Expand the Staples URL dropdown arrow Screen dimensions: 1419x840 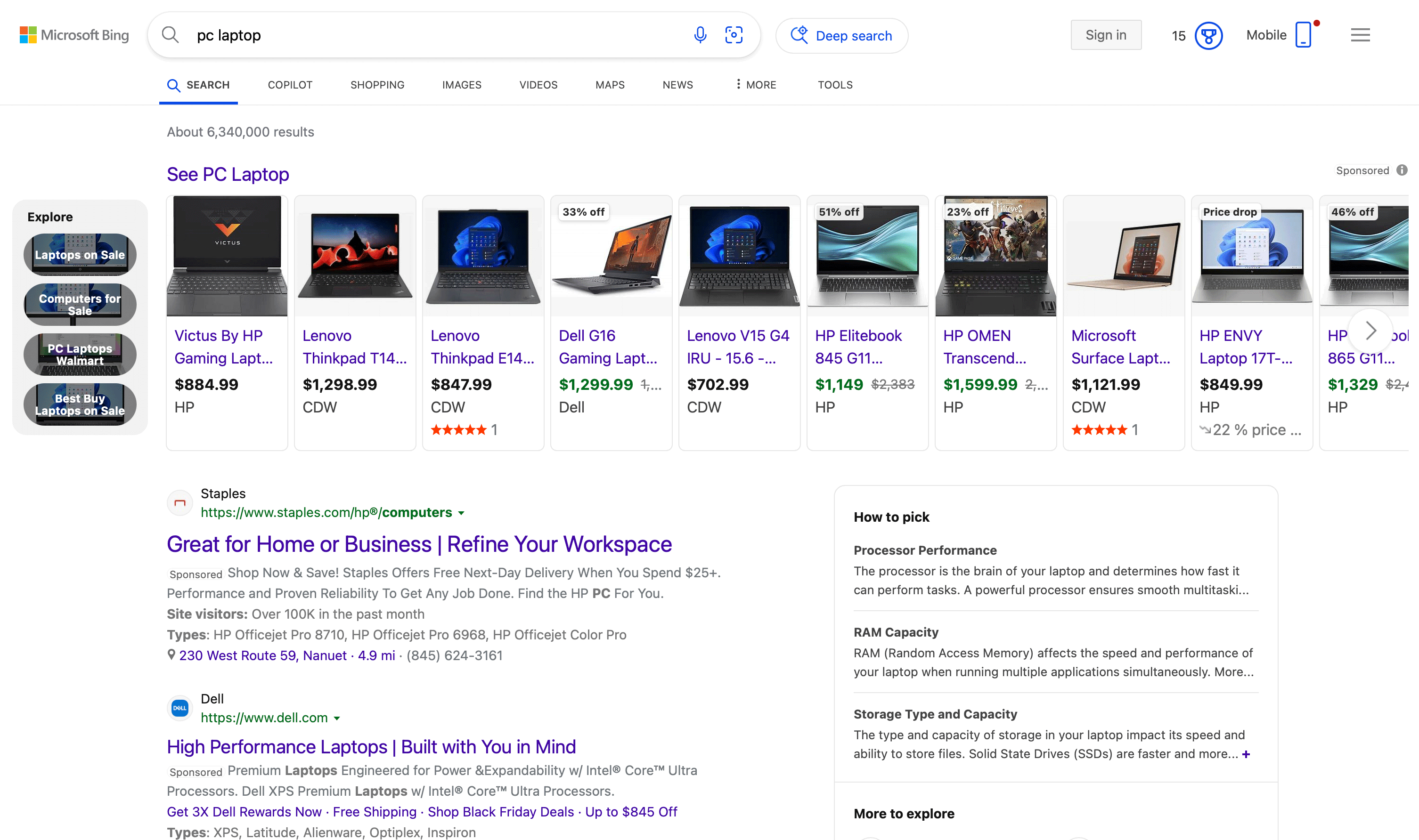pos(462,513)
